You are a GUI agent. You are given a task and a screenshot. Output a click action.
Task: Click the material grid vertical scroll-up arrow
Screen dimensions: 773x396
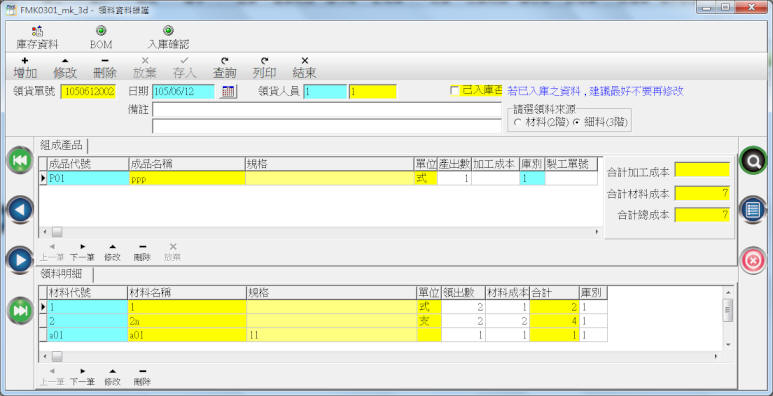click(728, 291)
